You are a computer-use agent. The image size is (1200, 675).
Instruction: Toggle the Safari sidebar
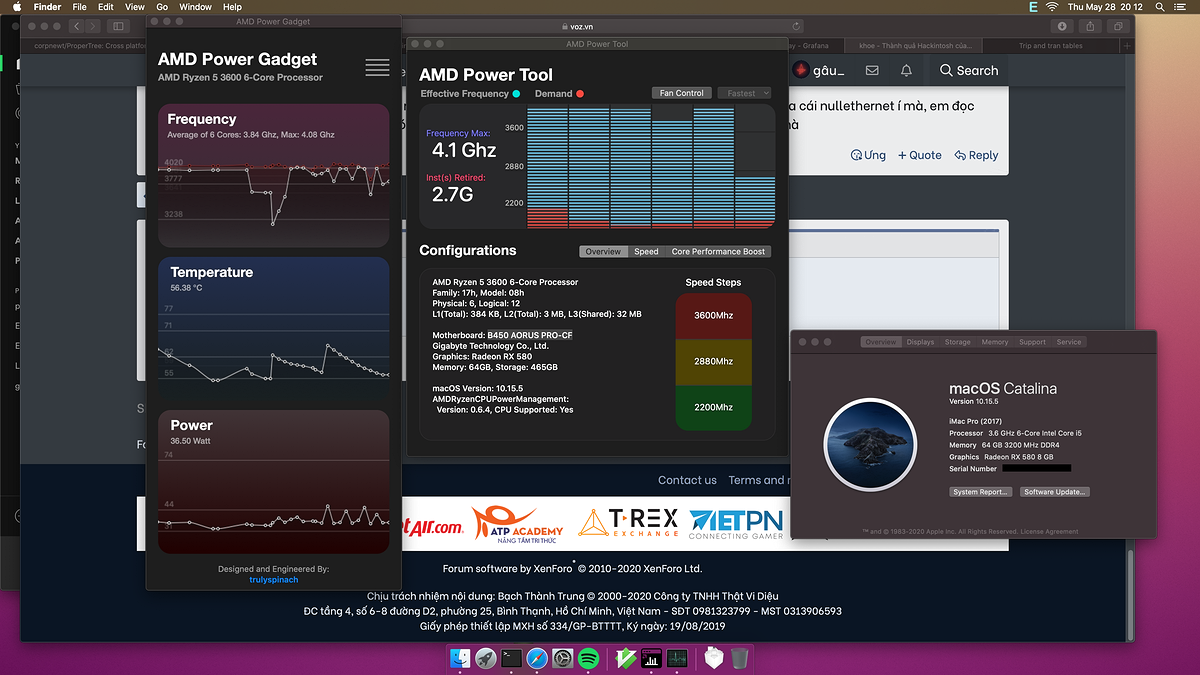pyautogui.click(x=118, y=26)
